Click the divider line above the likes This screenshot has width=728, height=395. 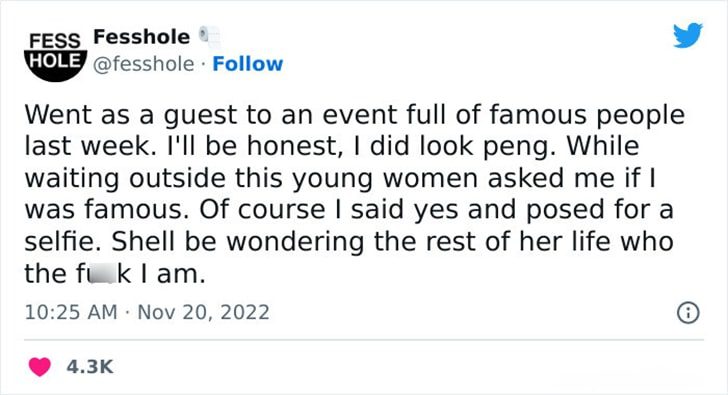(x=364, y=340)
